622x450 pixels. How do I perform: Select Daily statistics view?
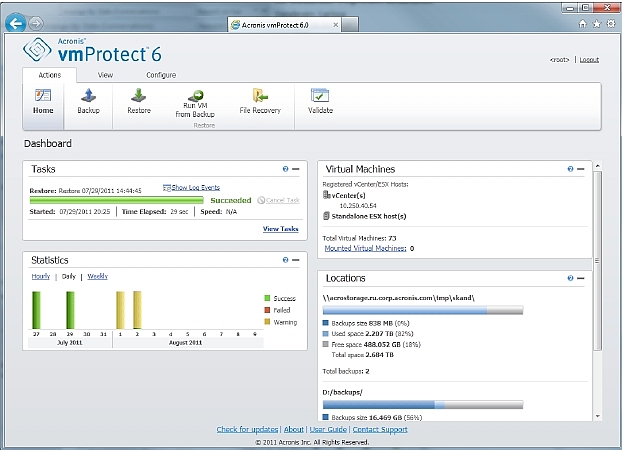tap(69, 276)
